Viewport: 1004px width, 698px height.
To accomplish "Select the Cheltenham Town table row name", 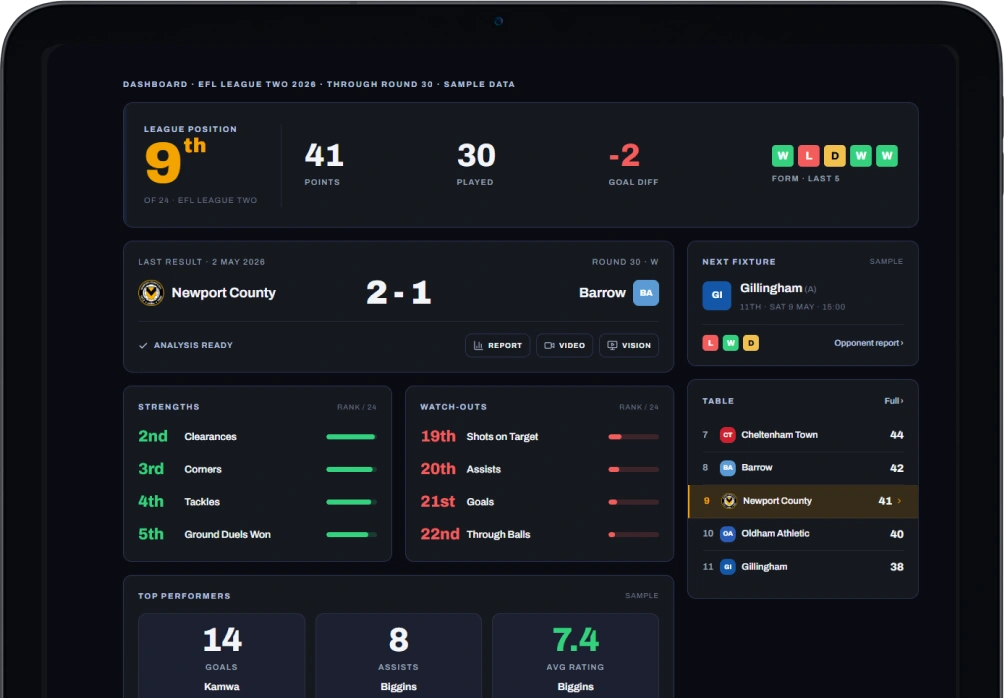I will pos(779,435).
